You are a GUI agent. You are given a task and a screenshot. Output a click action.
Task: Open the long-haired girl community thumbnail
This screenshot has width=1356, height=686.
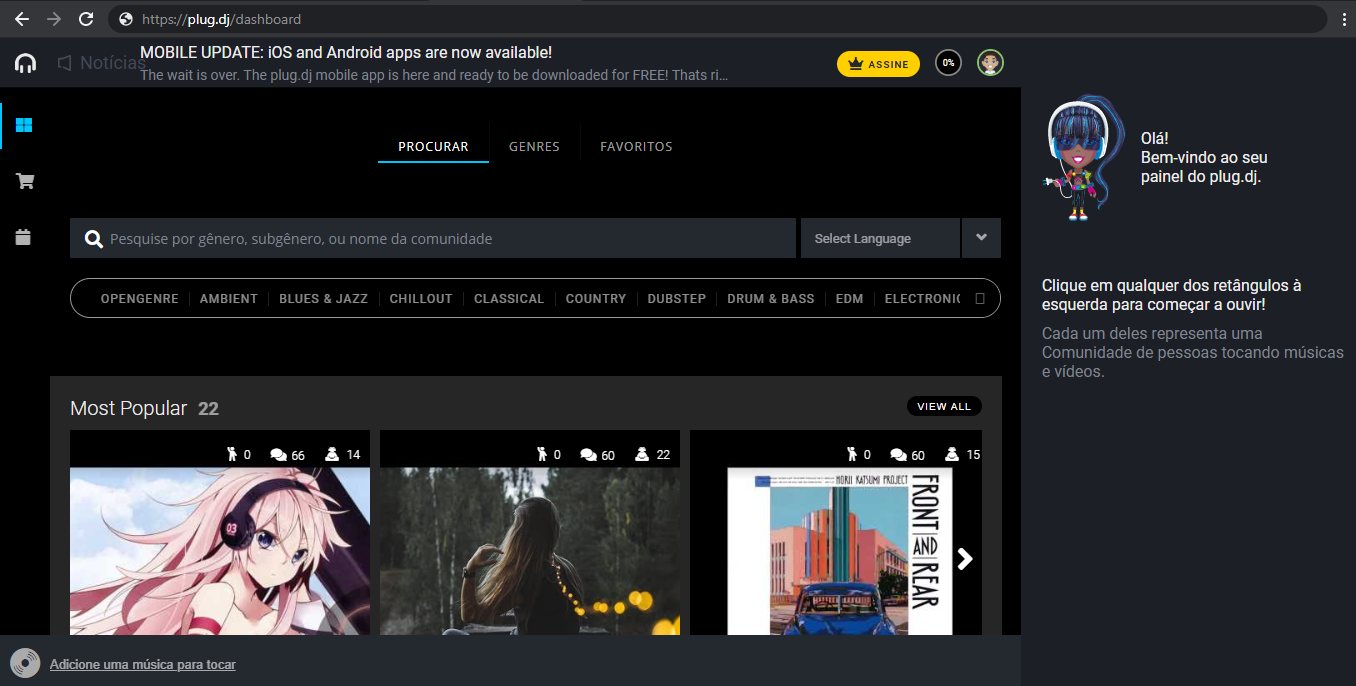pos(530,551)
